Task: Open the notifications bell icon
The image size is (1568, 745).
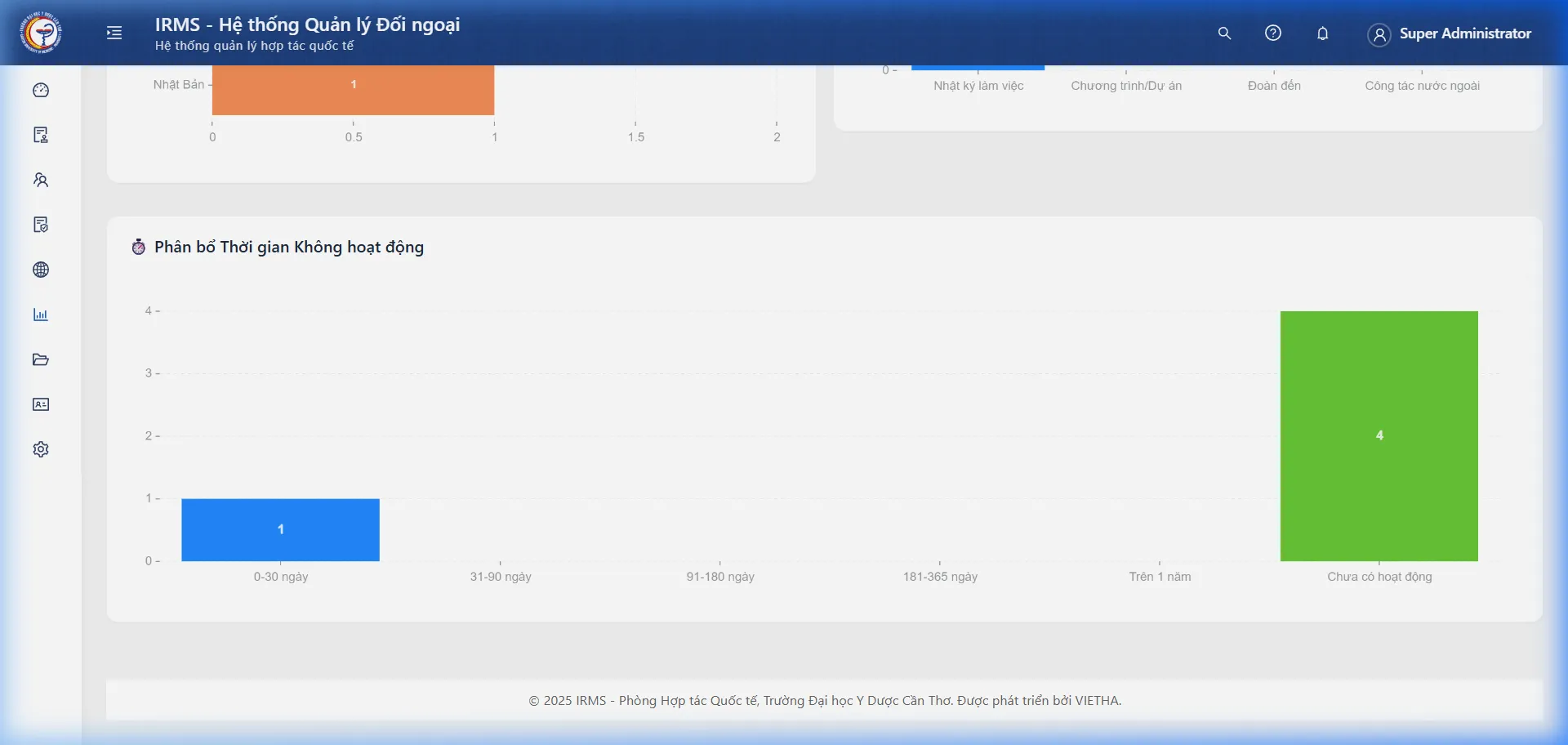Action: point(1323,33)
